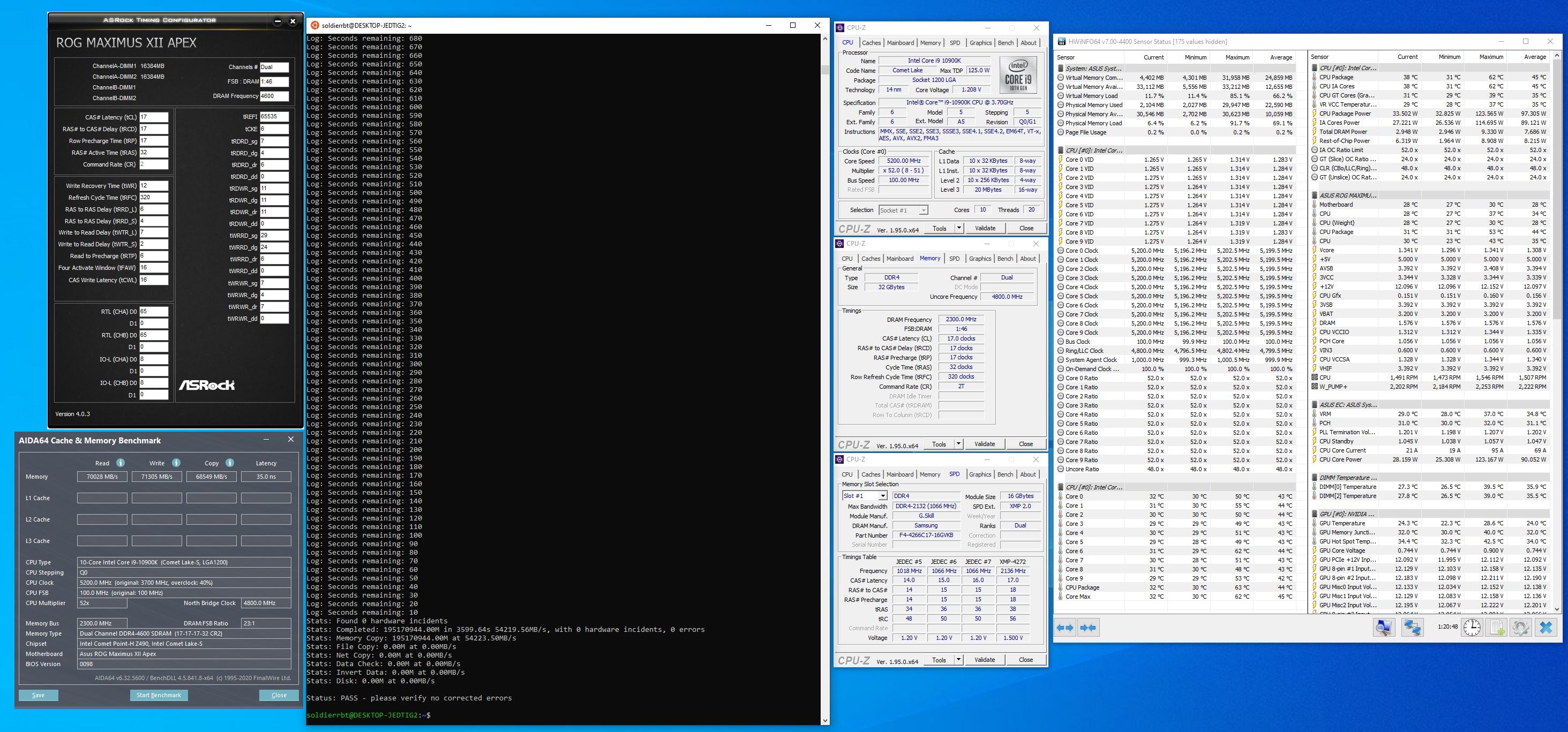1568x732 pixels.
Task: Click the GPU [#0]: NVIDIA sensor group icon
Action: pyautogui.click(x=1315, y=514)
